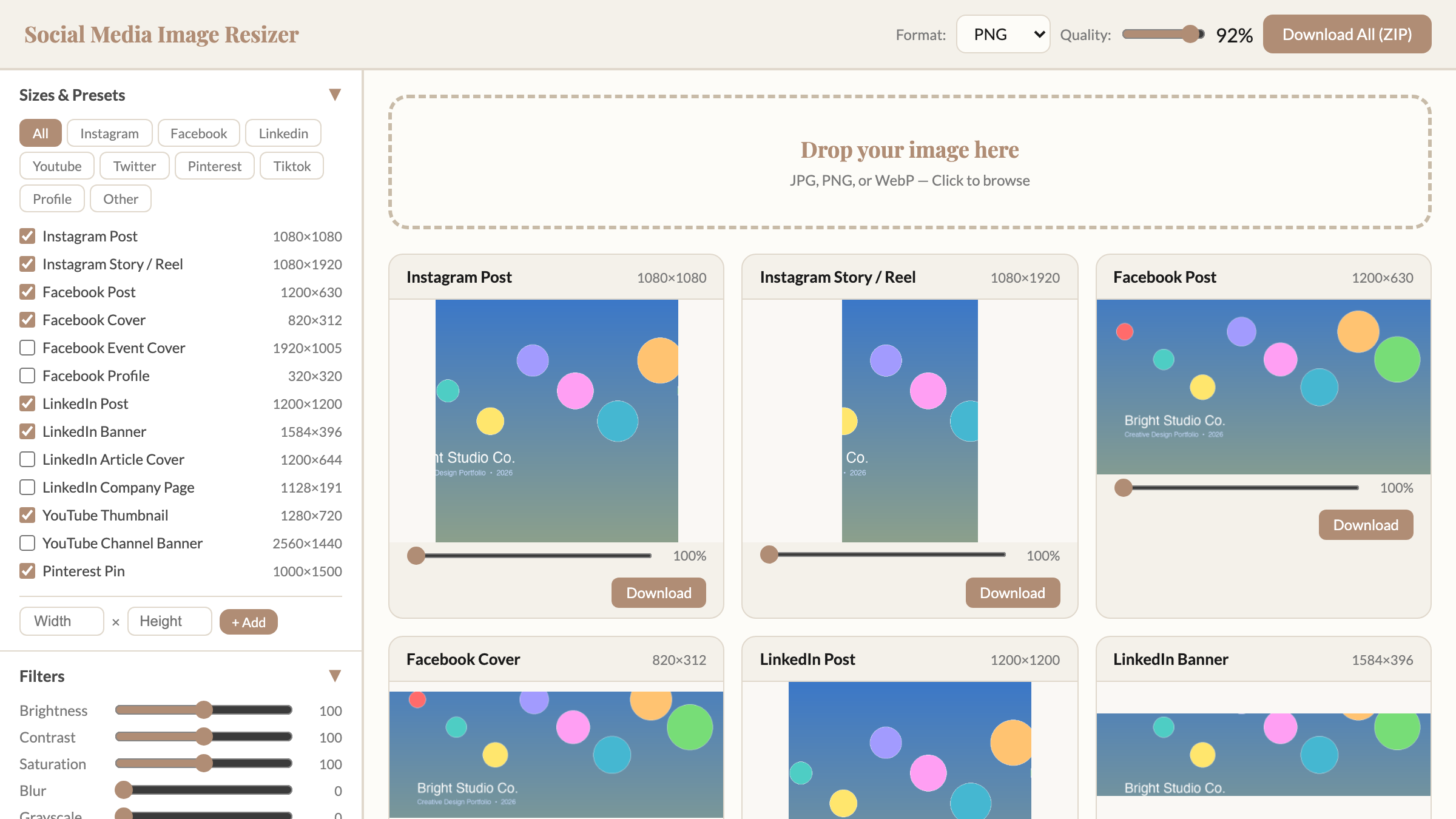The height and width of the screenshot is (819, 1456).
Task: Download the Instagram Story / Reel image
Action: (x=1013, y=593)
